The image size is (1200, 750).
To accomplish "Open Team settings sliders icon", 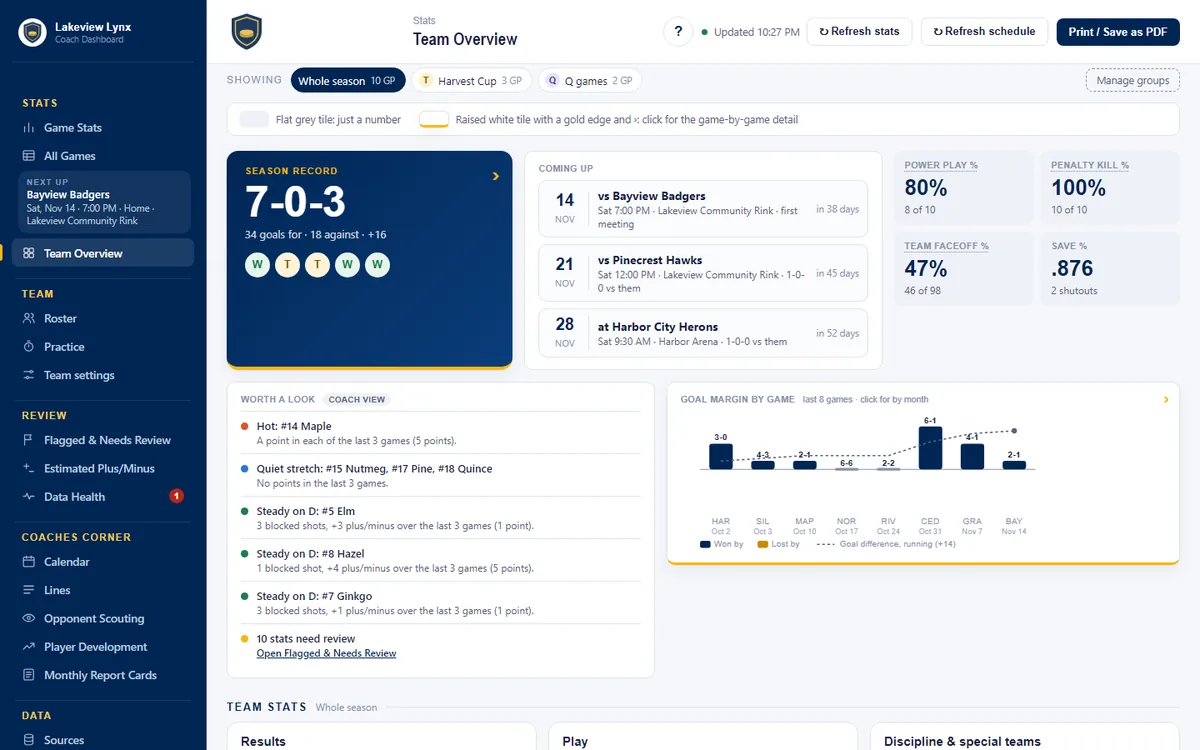I will (29, 376).
